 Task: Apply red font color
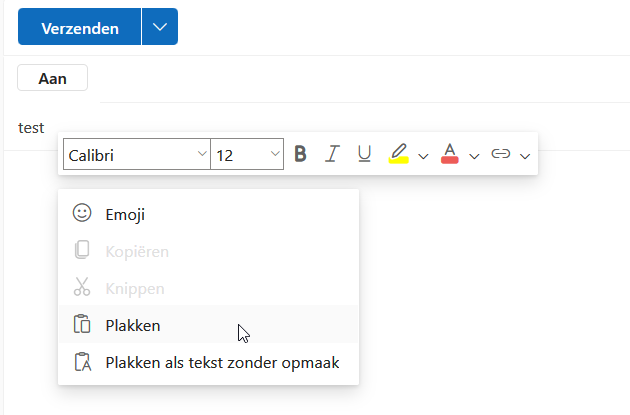[450, 154]
